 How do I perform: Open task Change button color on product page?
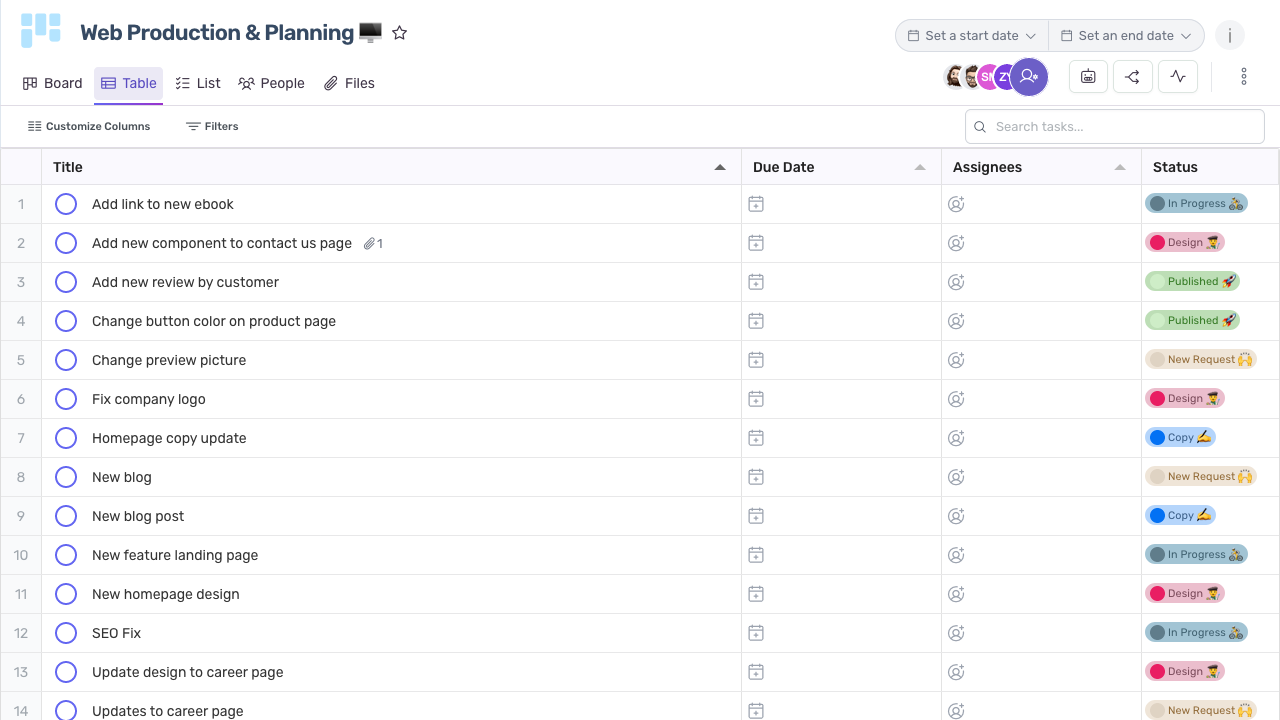click(x=214, y=321)
